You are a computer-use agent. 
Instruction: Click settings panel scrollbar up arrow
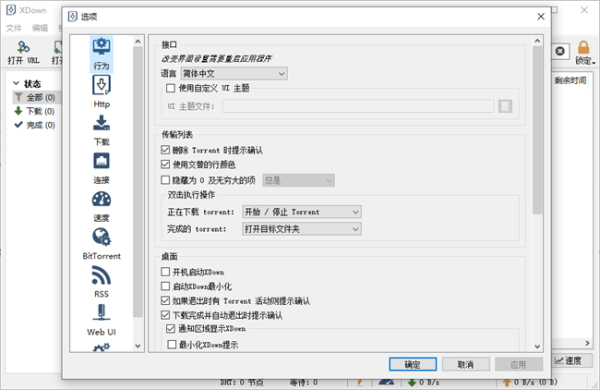(537, 41)
